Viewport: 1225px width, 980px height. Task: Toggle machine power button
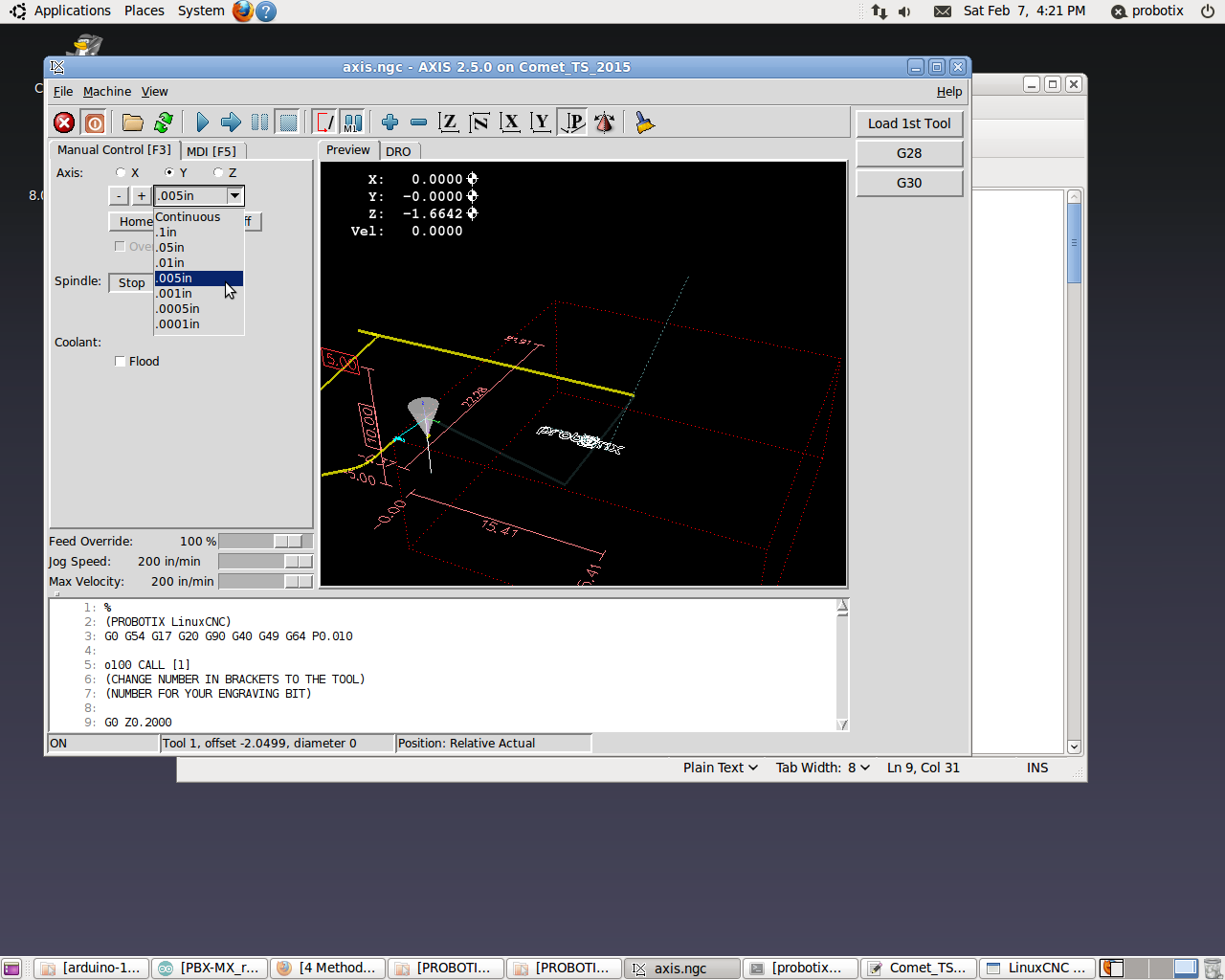pos(94,122)
